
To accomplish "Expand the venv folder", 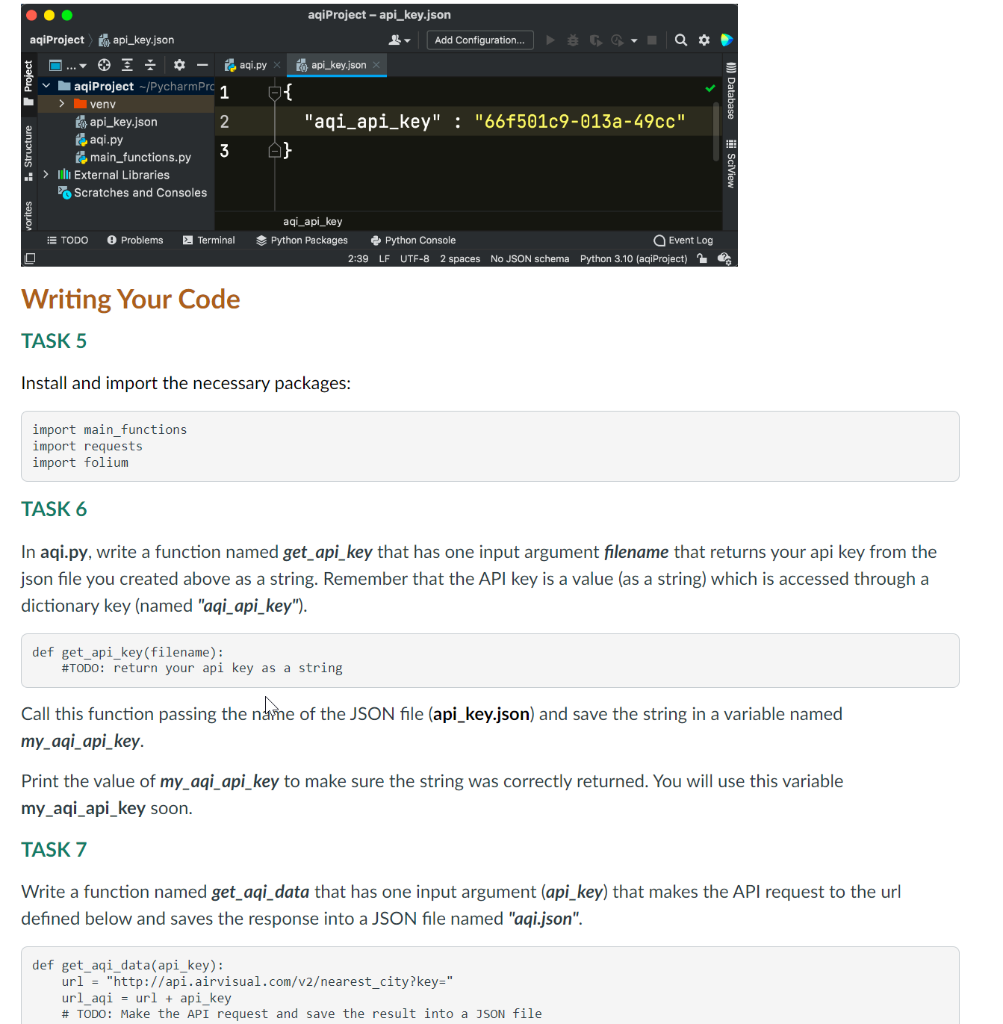I will tap(62, 104).
